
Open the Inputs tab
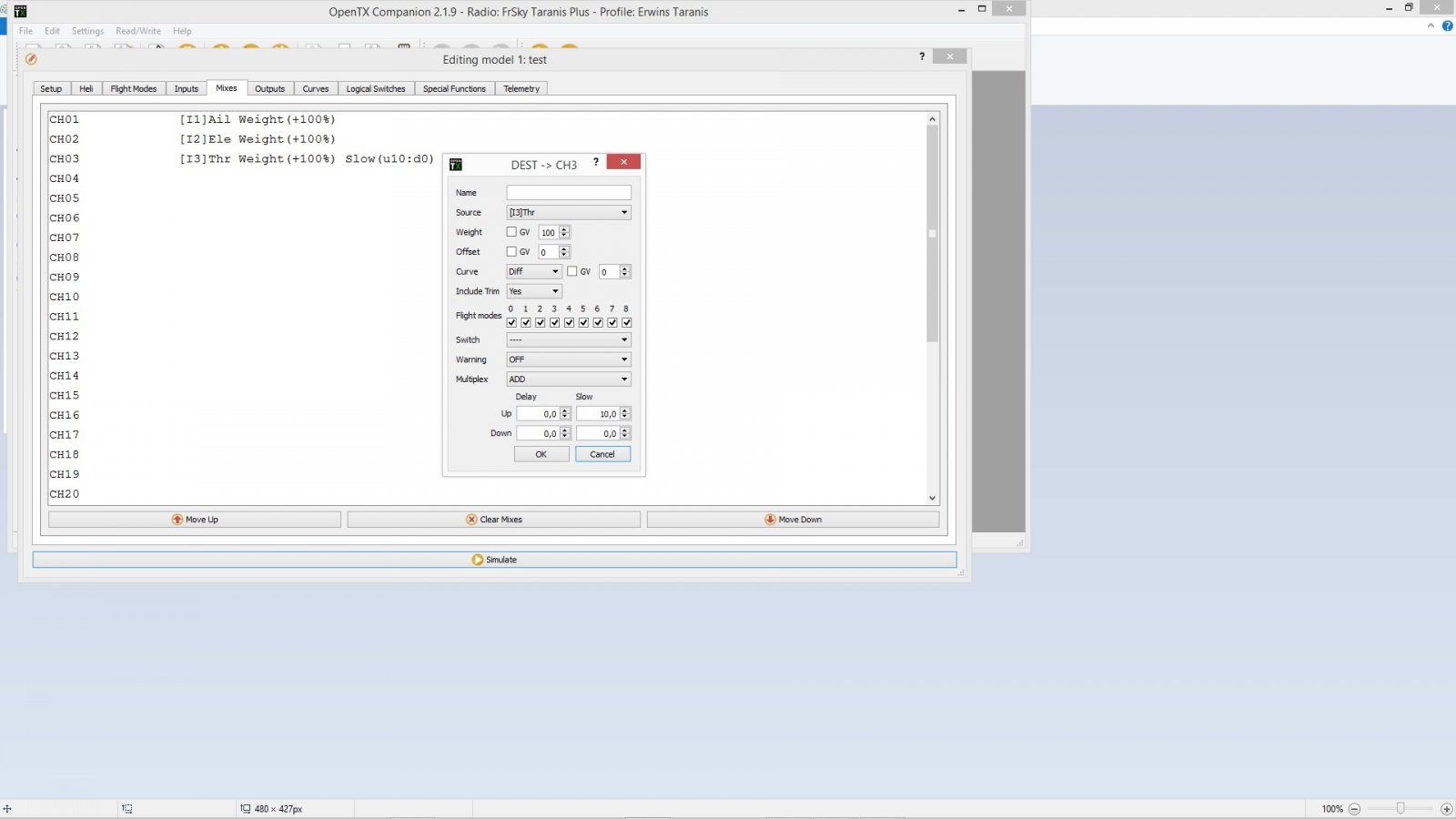tap(187, 89)
